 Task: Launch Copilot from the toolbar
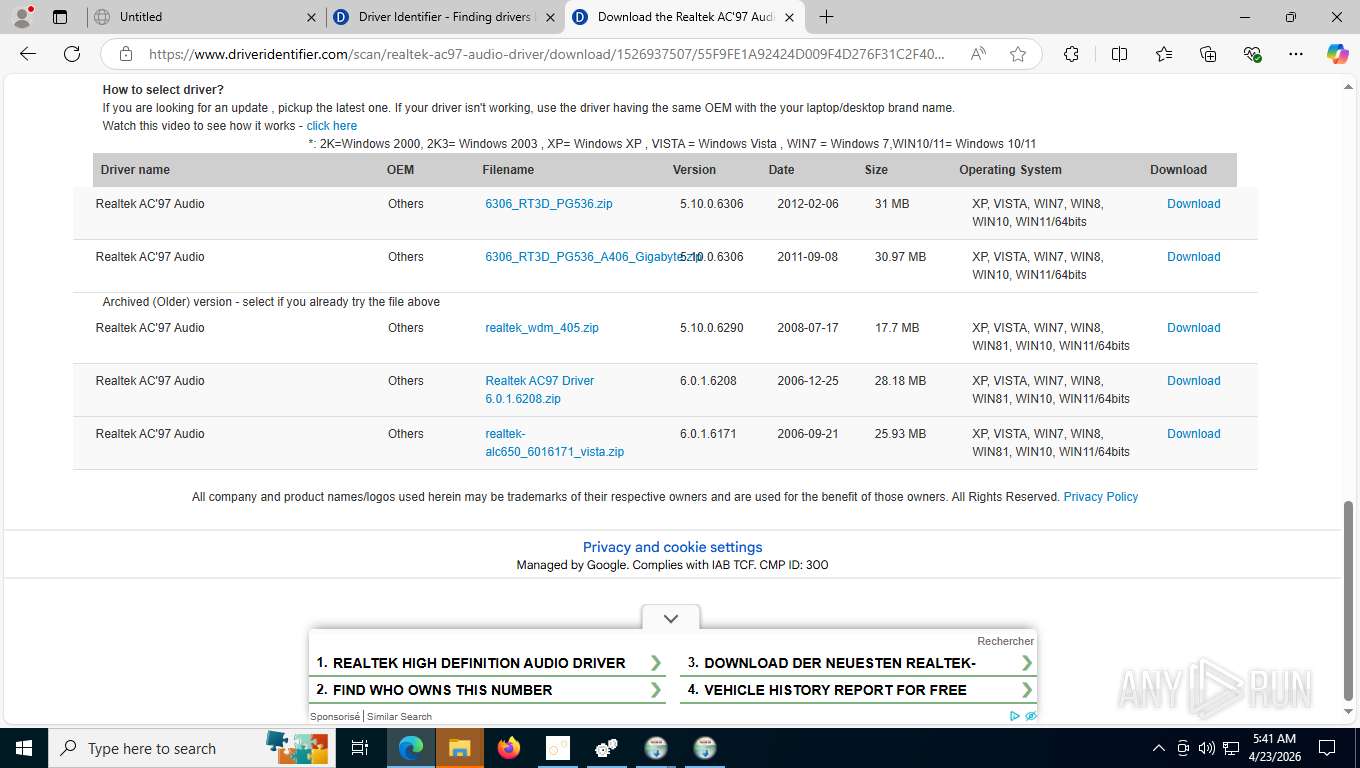1338,54
